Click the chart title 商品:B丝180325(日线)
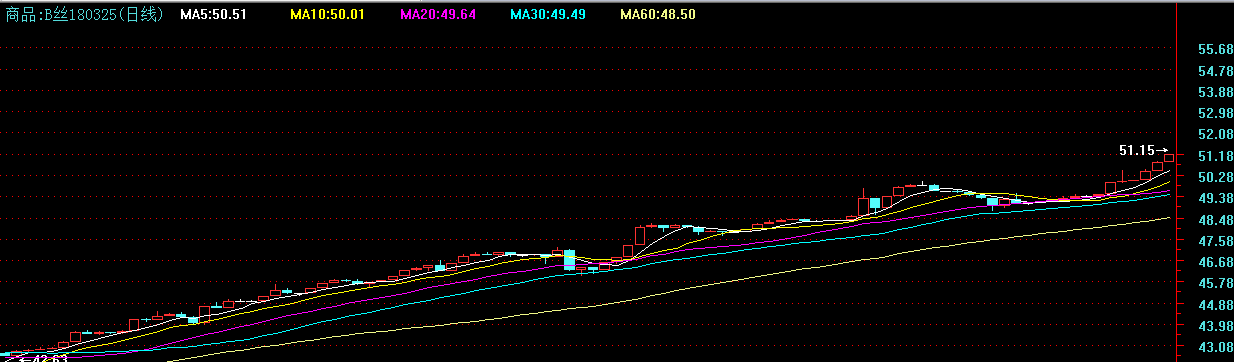Screen dimensions: 1234x362 tap(84, 15)
